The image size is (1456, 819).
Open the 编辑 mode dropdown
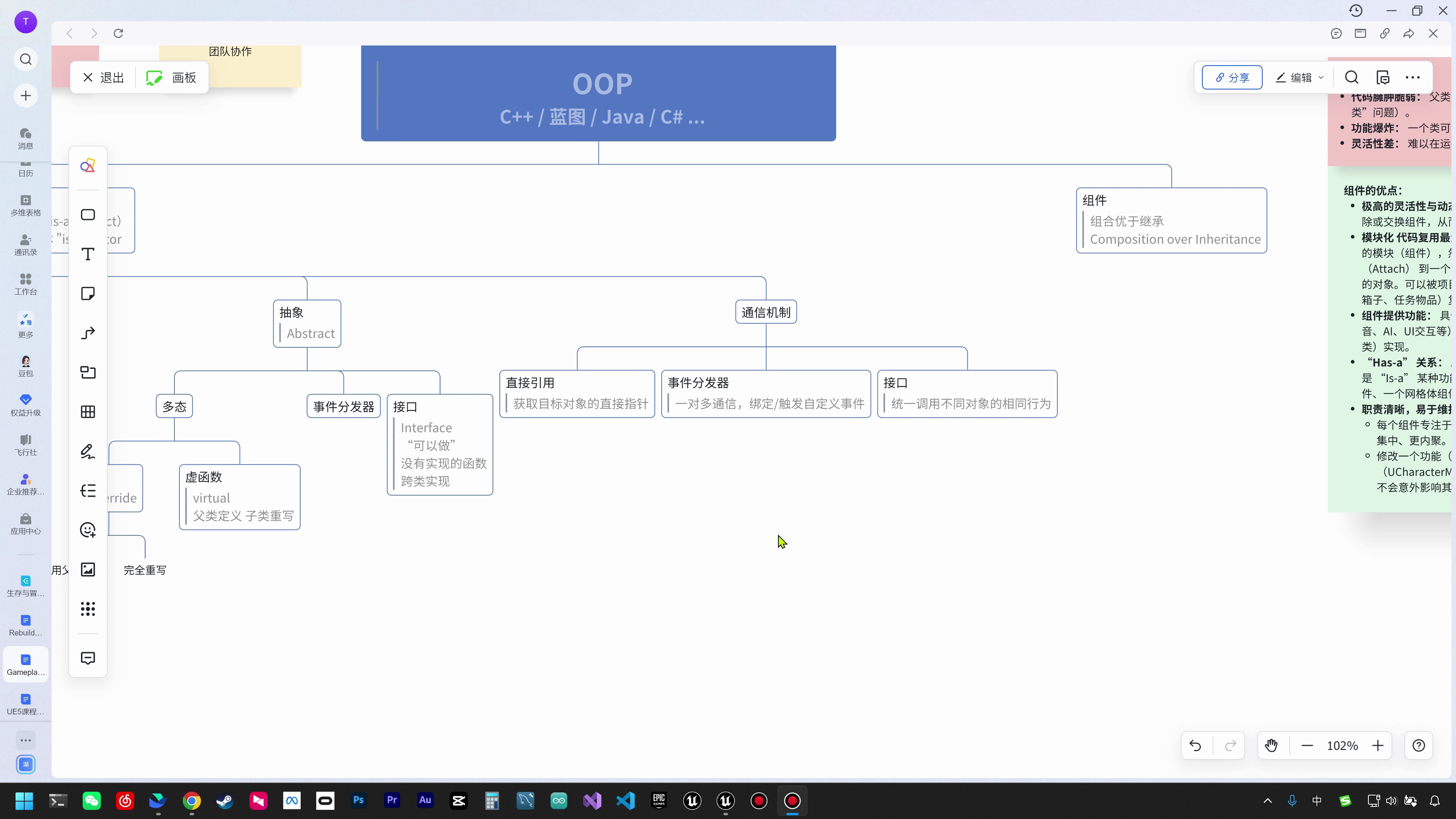[x=1299, y=77]
